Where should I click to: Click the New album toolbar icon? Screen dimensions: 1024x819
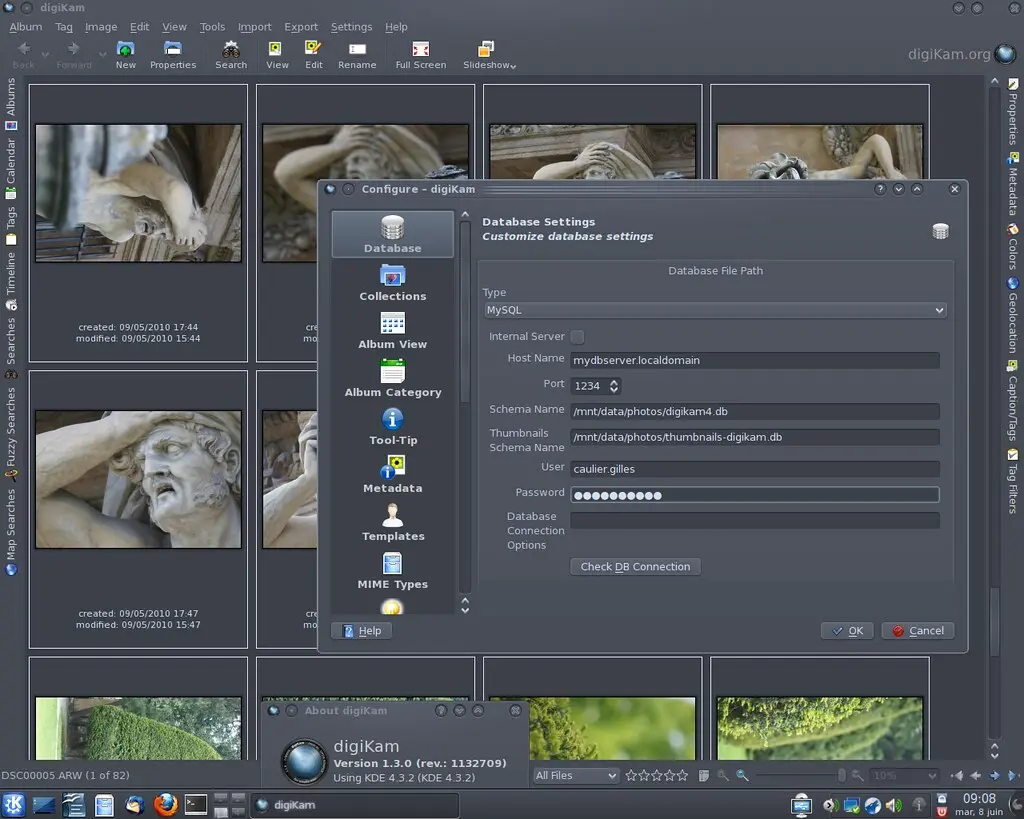click(124, 54)
